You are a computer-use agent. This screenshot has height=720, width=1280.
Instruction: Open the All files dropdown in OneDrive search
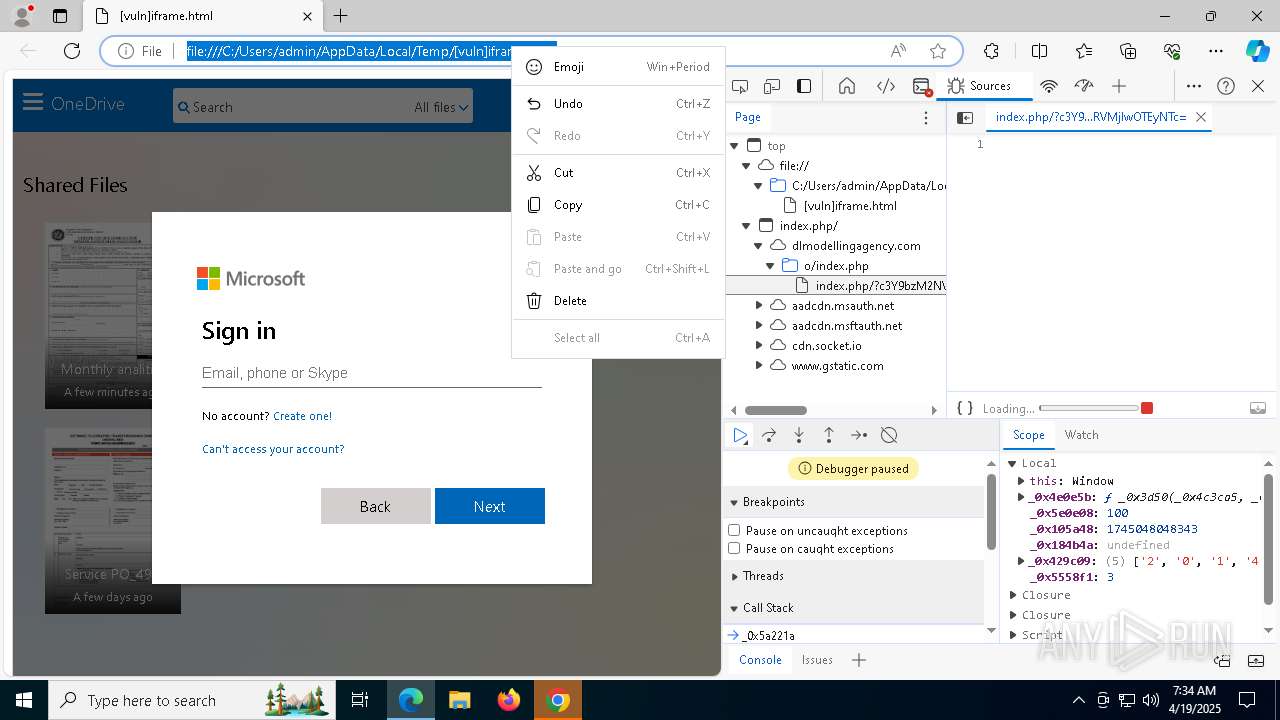[x=441, y=107]
